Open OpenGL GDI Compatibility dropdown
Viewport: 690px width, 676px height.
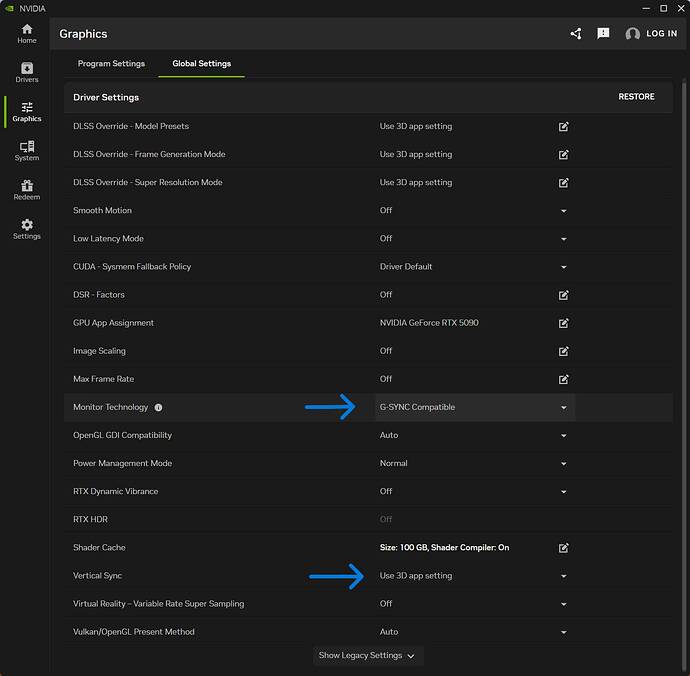(563, 436)
